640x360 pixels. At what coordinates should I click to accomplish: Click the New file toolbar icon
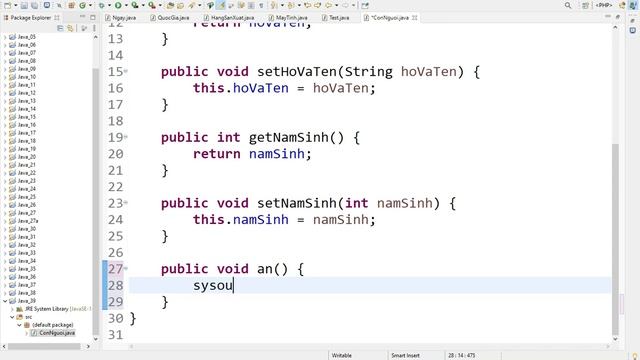pyautogui.click(x=7, y=5)
